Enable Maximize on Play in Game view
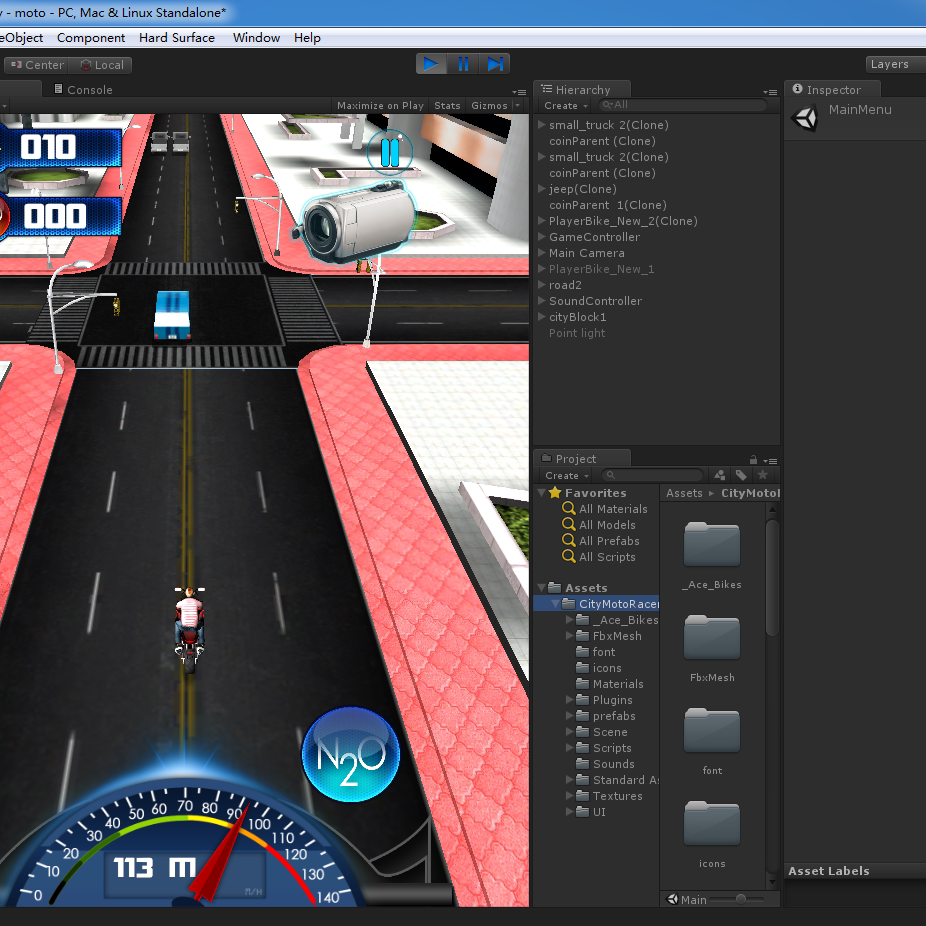The width and height of the screenshot is (926, 926). (379, 105)
